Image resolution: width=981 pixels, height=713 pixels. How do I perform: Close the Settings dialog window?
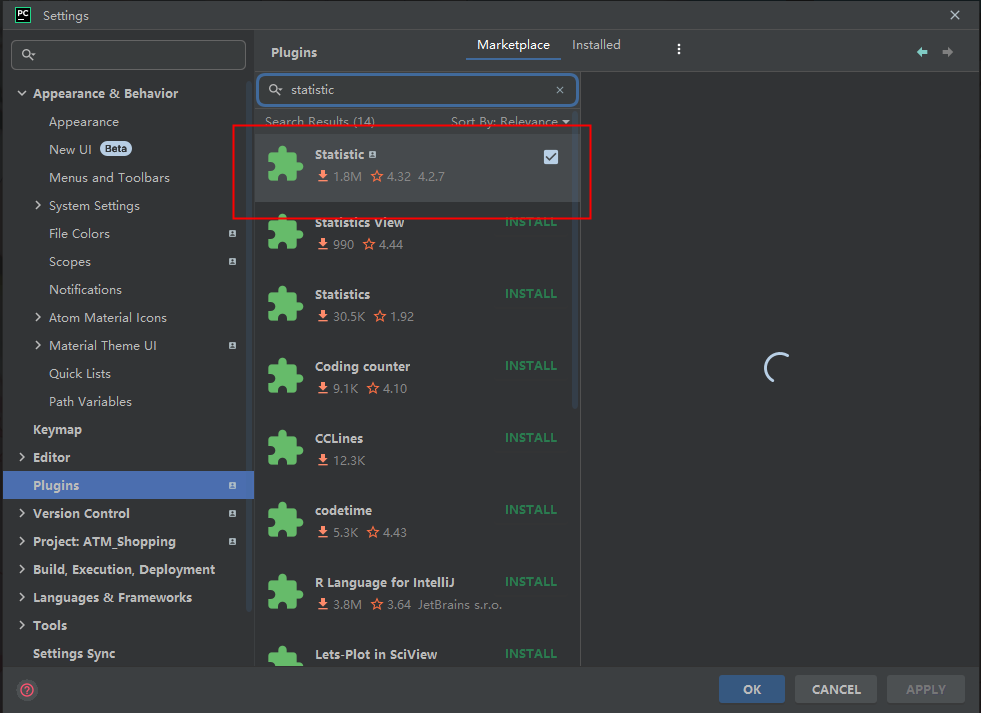tap(955, 15)
